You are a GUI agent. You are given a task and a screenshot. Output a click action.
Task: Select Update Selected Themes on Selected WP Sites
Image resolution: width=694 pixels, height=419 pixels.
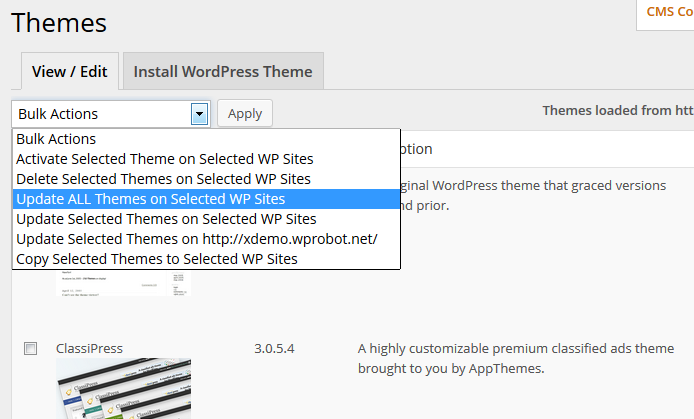tap(166, 219)
